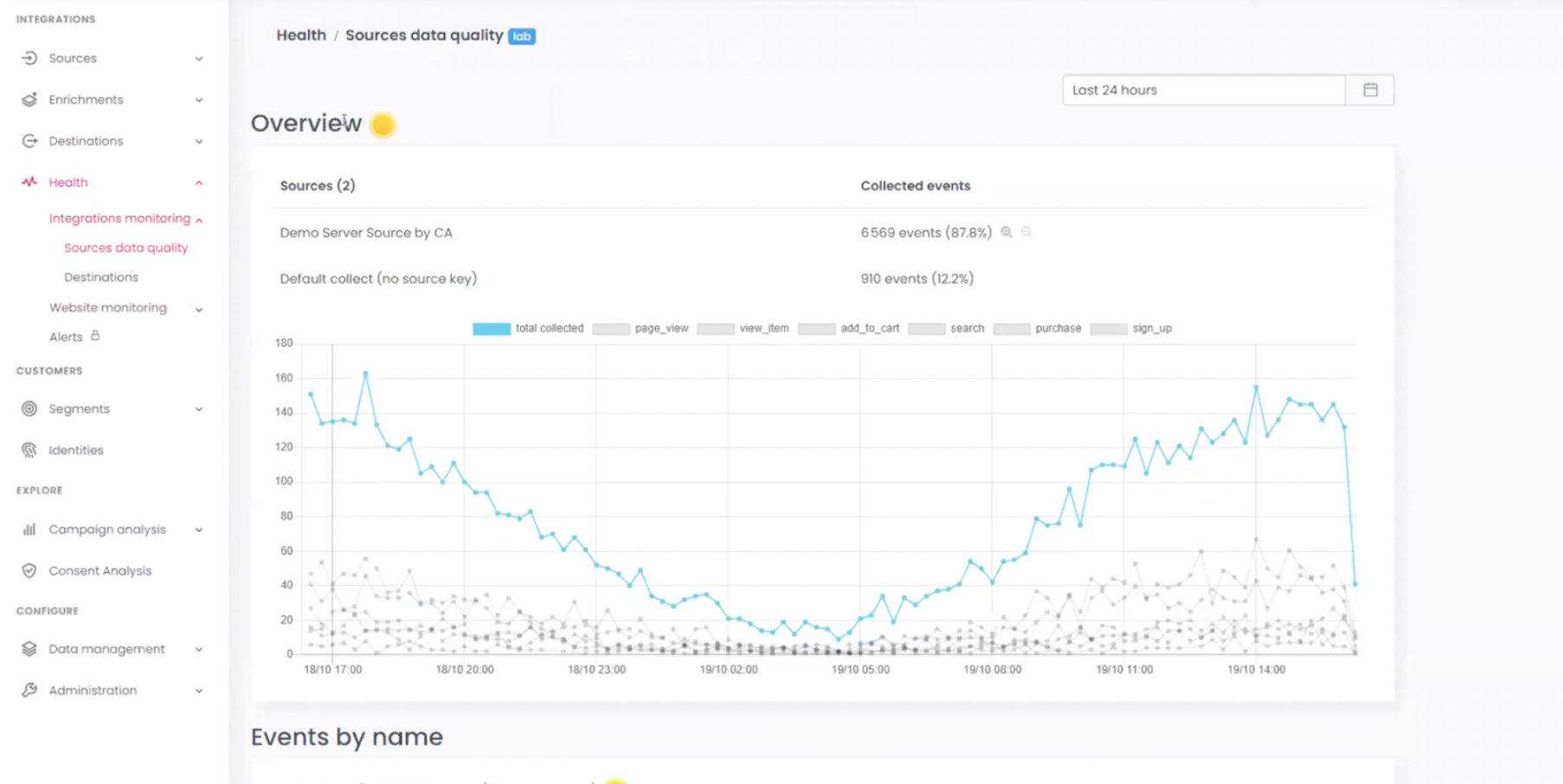Zoom out on Demo Server Source events
This screenshot has height=784, width=1563.
point(1026,232)
